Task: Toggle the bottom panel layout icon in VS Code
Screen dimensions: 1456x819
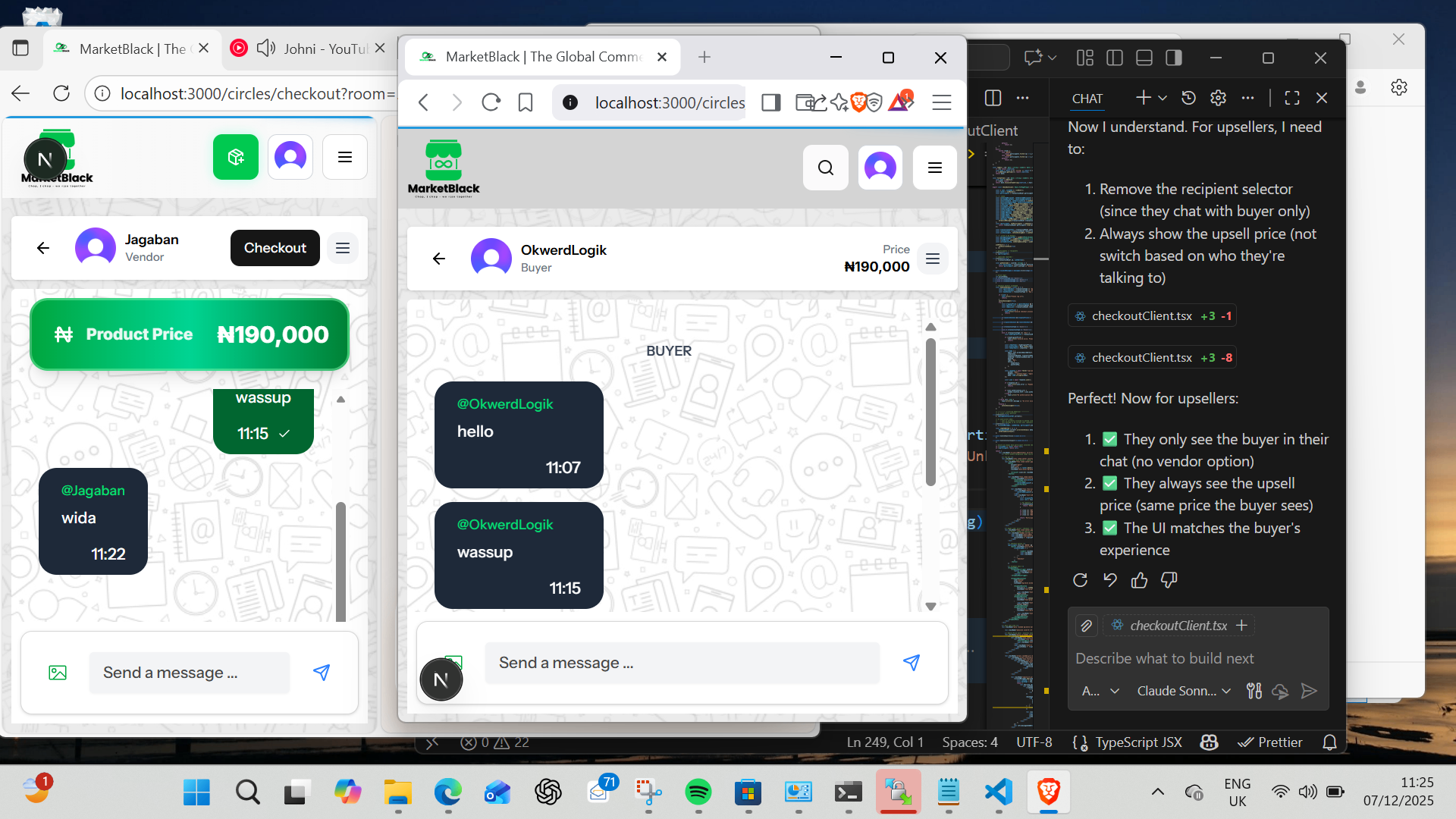Action: [x=1144, y=58]
